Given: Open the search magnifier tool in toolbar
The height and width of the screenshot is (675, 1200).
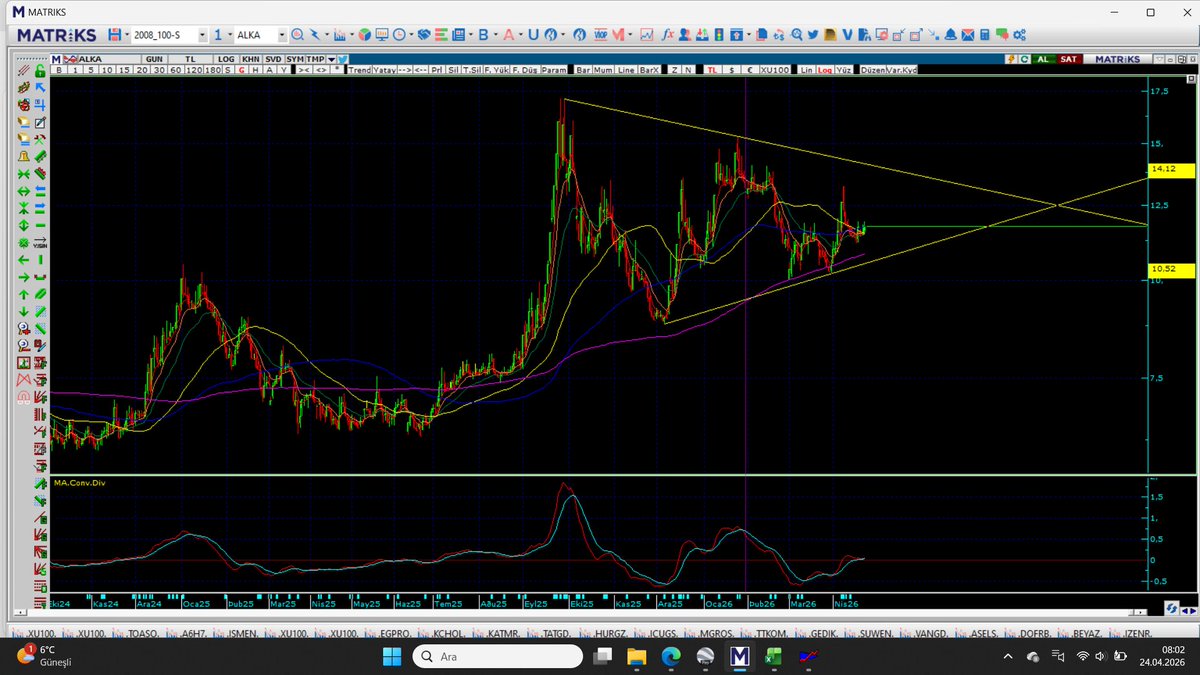Looking at the screenshot, I should pos(298,35).
